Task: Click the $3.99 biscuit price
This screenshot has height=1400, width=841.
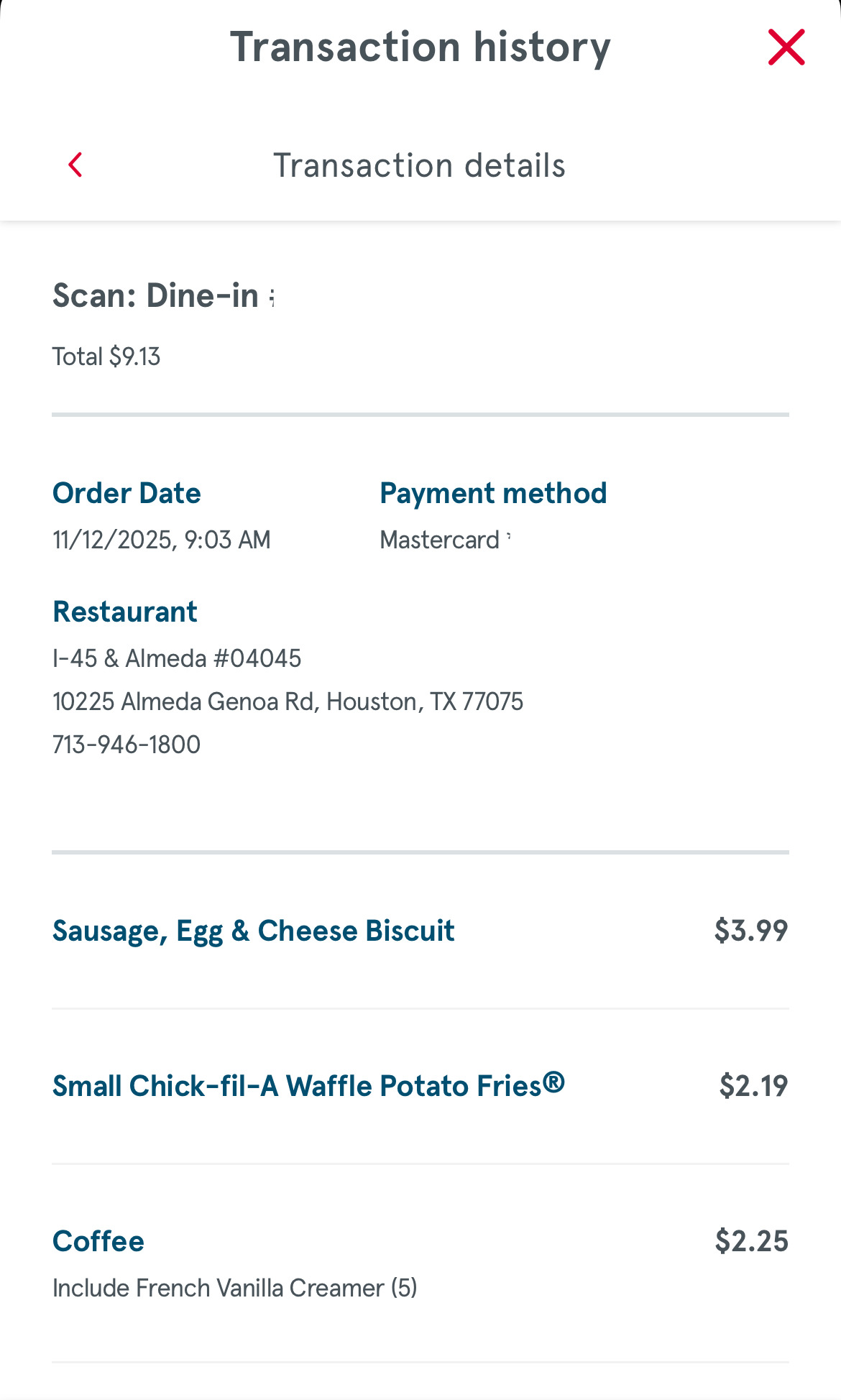Action: coord(750,931)
